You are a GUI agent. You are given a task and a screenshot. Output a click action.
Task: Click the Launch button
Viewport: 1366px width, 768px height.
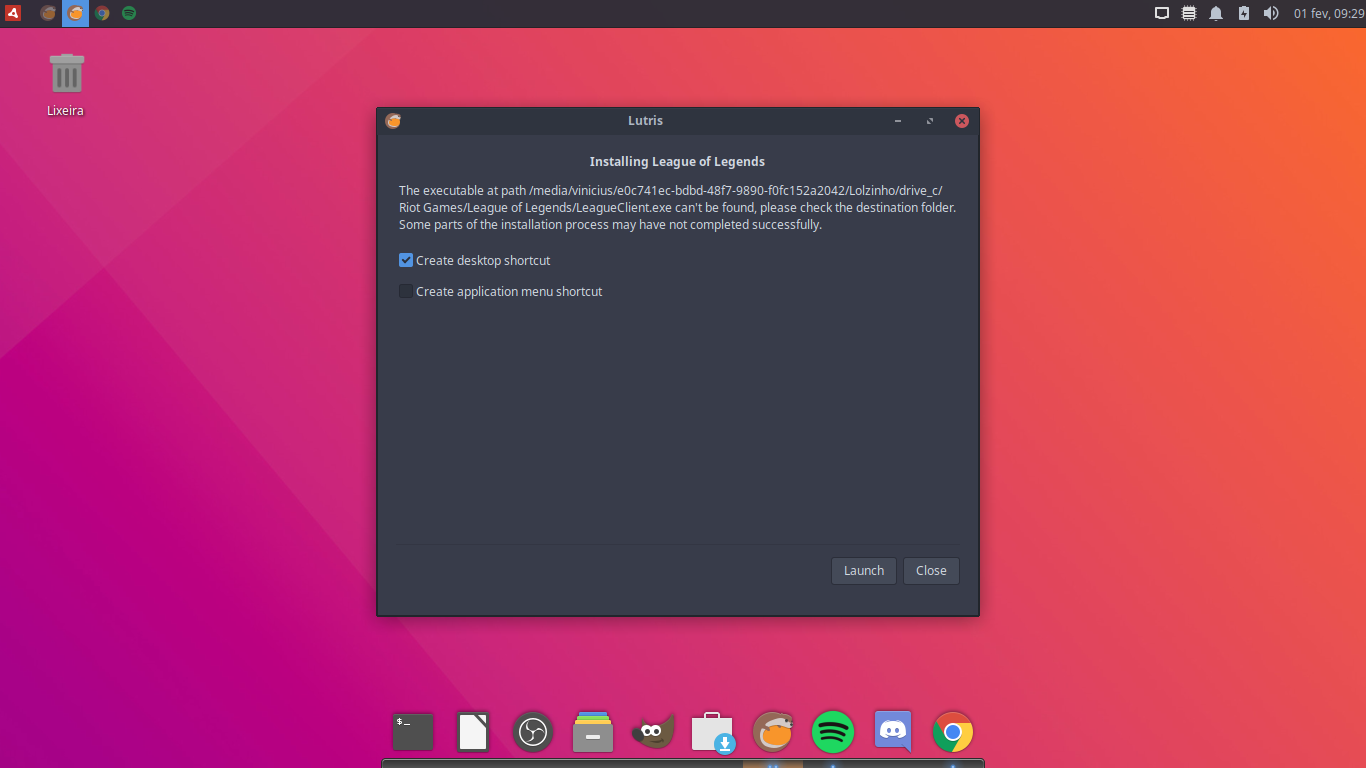[864, 570]
